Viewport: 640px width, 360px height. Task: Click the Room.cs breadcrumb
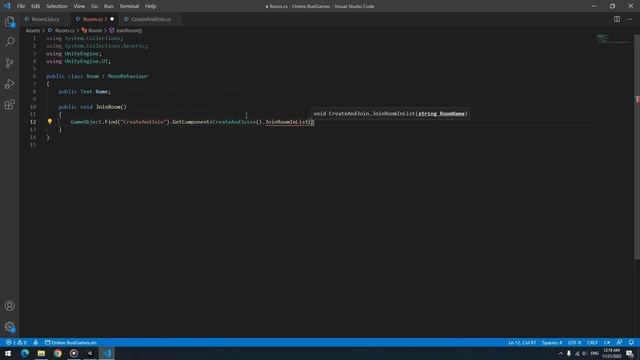tap(62, 31)
